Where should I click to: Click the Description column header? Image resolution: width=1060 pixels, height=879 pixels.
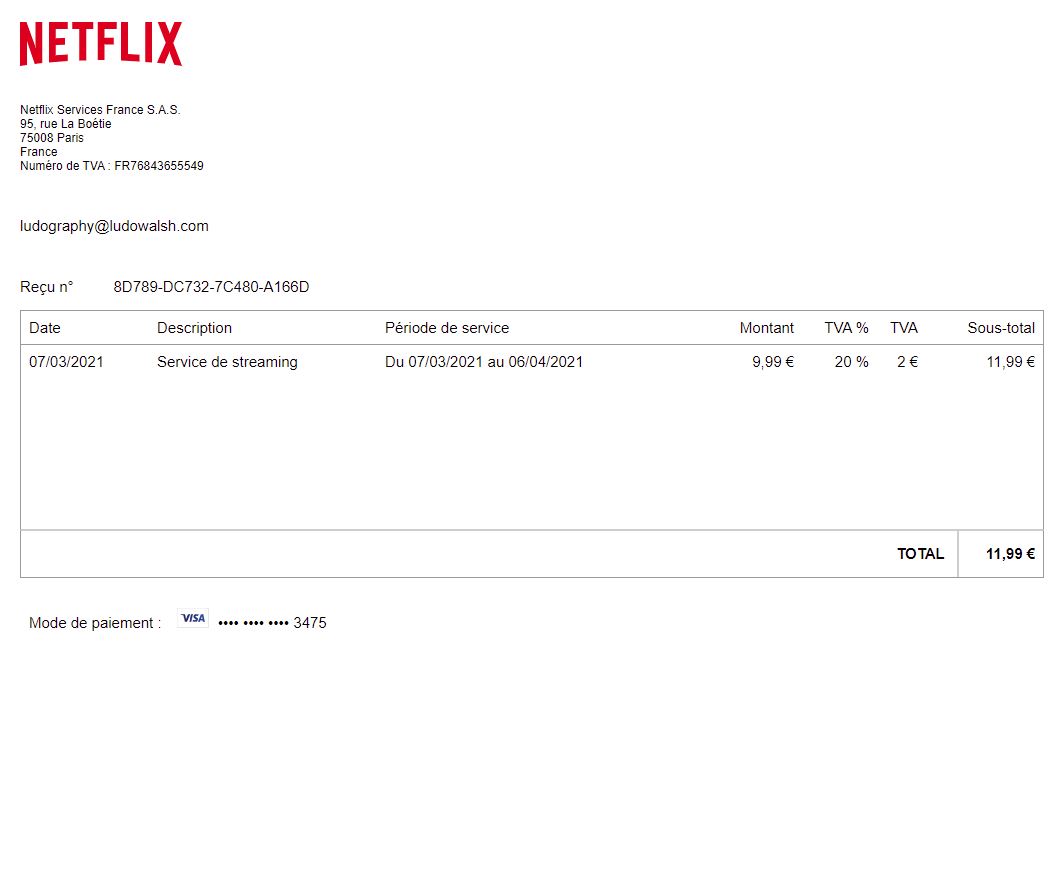click(x=194, y=328)
